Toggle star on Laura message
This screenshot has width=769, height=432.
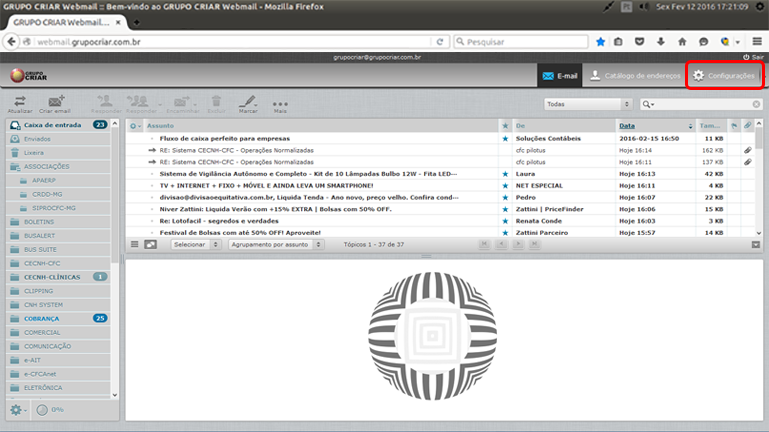click(505, 174)
